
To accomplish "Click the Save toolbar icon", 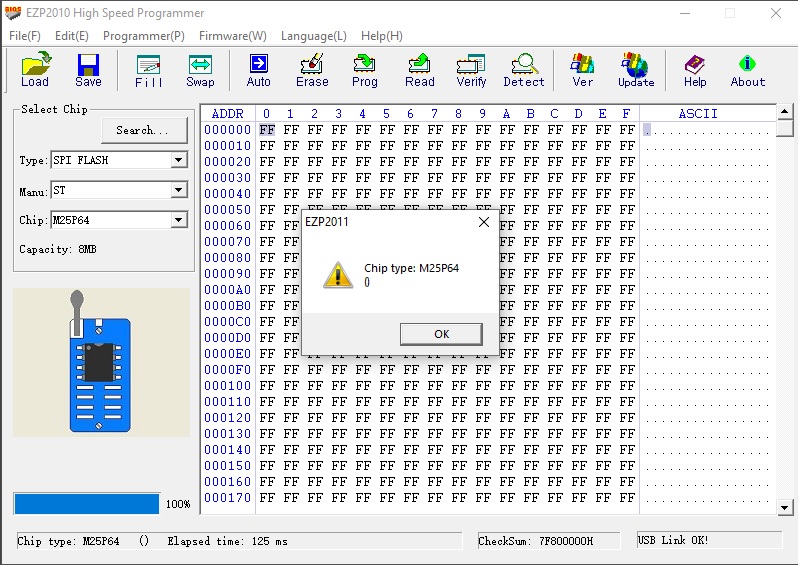I will 88,70.
